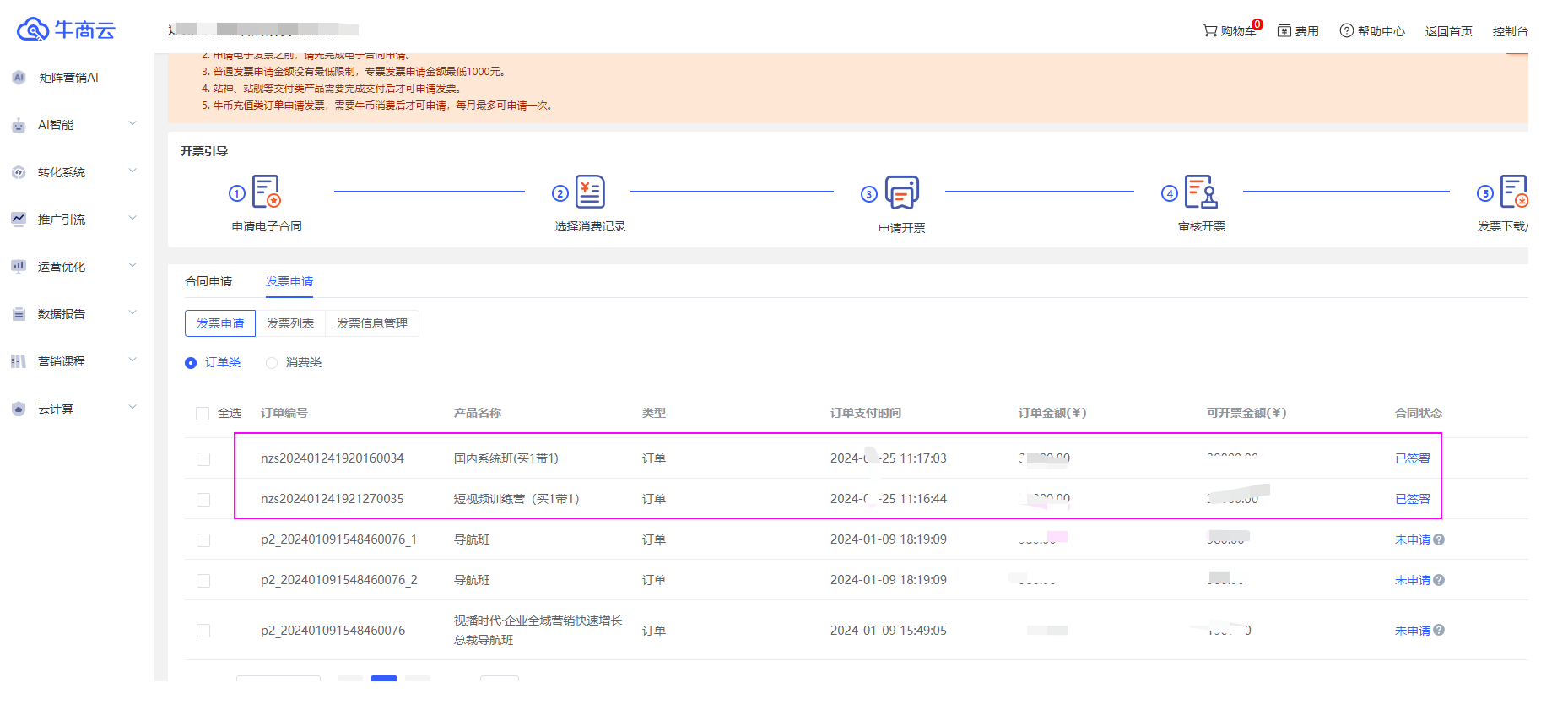Tick checkbox for order nzs202401241921270035
This screenshot has width=1568, height=710.
[203, 500]
